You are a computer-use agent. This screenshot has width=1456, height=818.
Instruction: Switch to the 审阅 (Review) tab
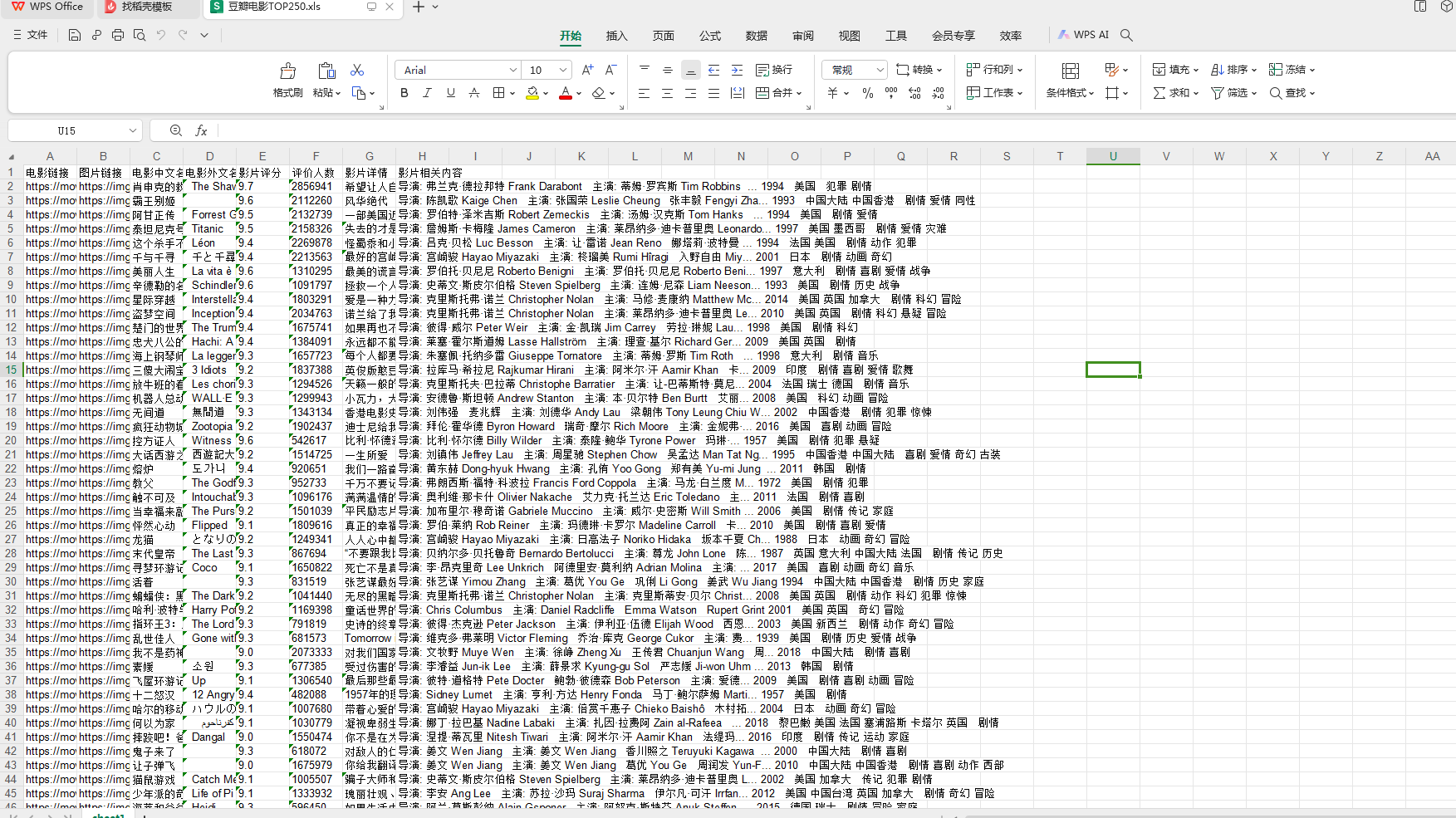802,36
